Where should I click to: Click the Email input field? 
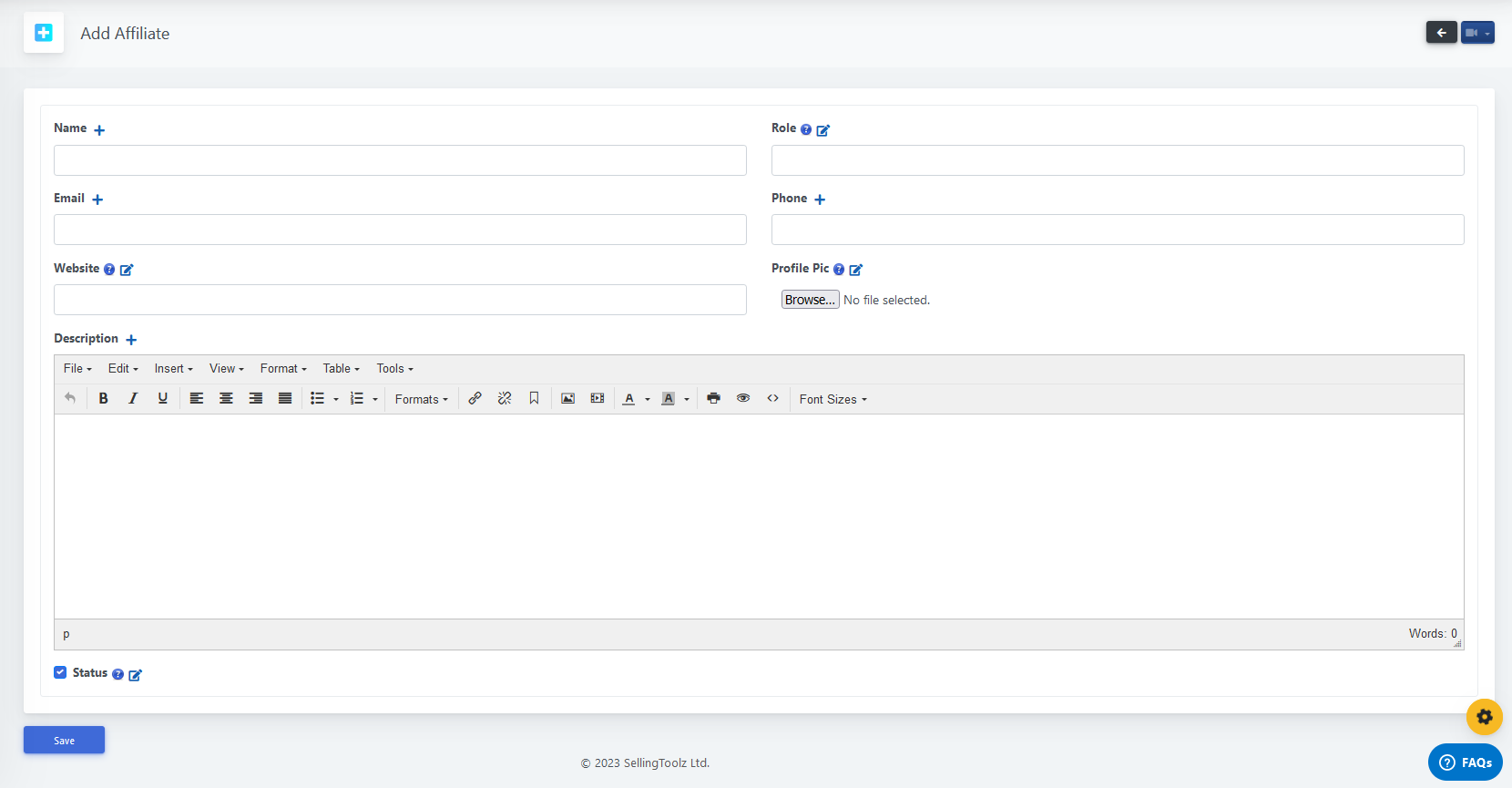(x=400, y=230)
